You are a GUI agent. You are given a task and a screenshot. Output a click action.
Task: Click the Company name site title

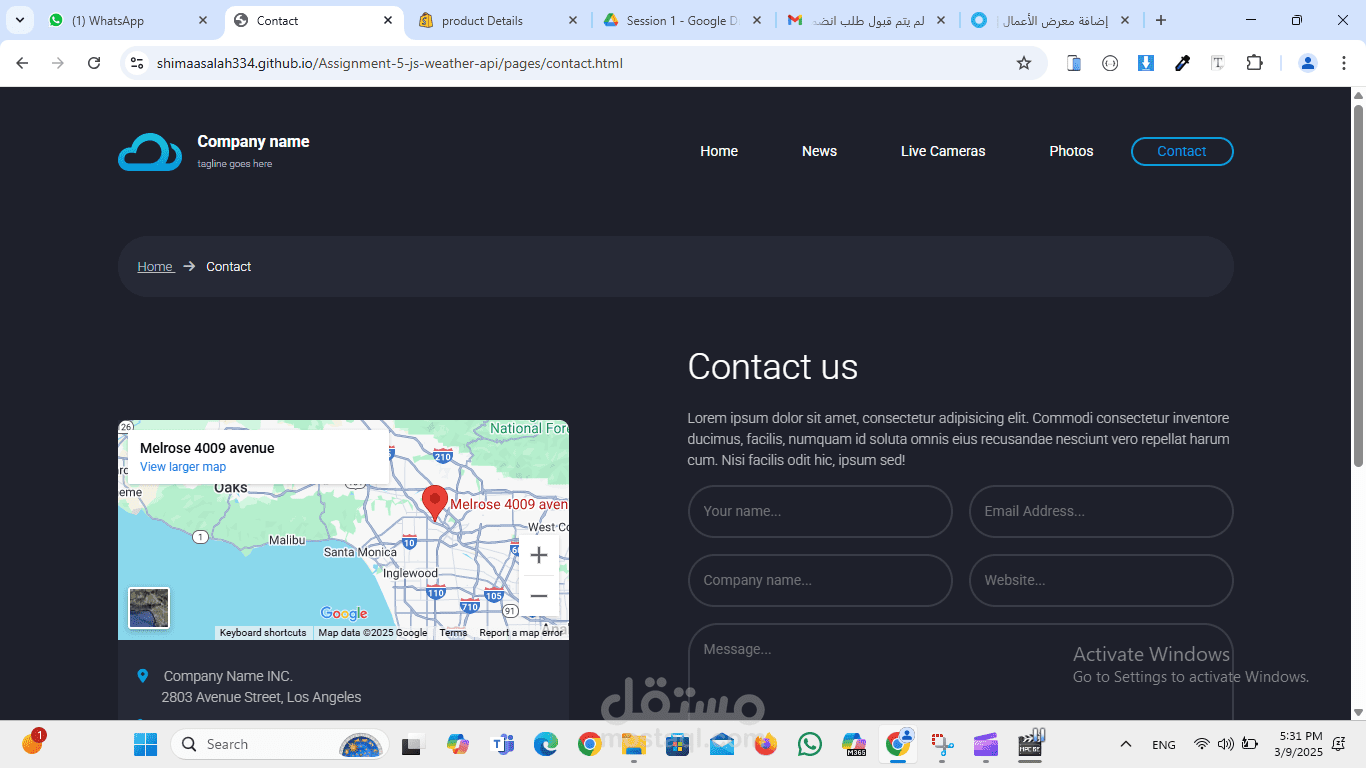point(253,141)
